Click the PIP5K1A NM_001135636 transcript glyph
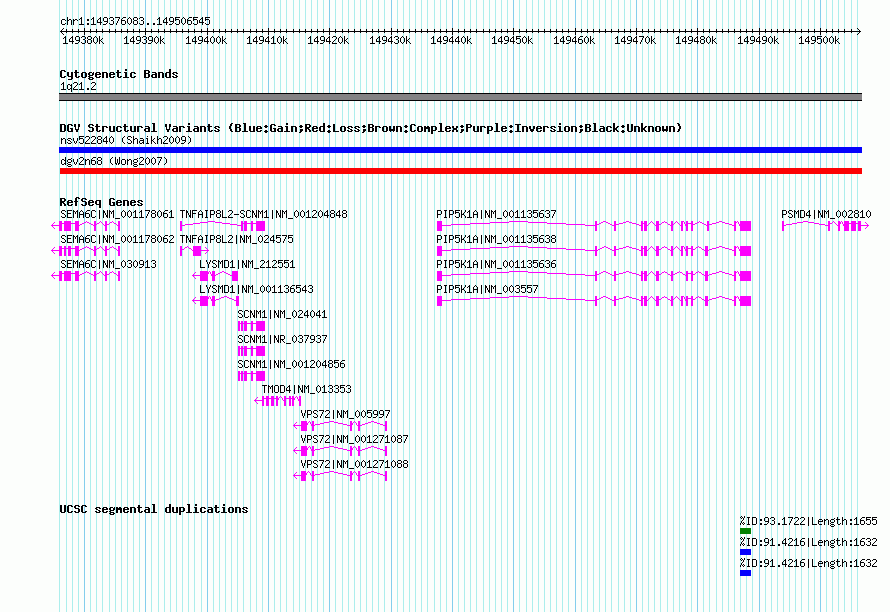Screen dimensions: 890x612 point(594,276)
